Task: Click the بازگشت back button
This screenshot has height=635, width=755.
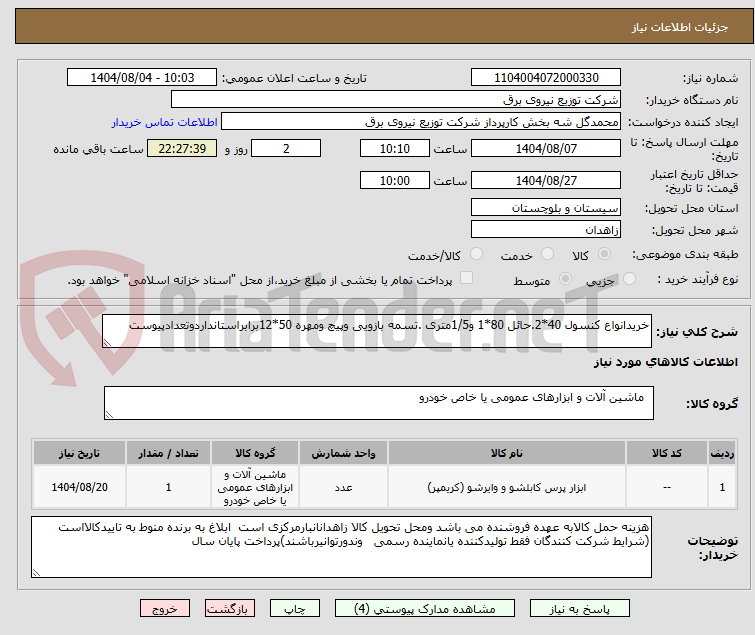Action: click(x=230, y=609)
